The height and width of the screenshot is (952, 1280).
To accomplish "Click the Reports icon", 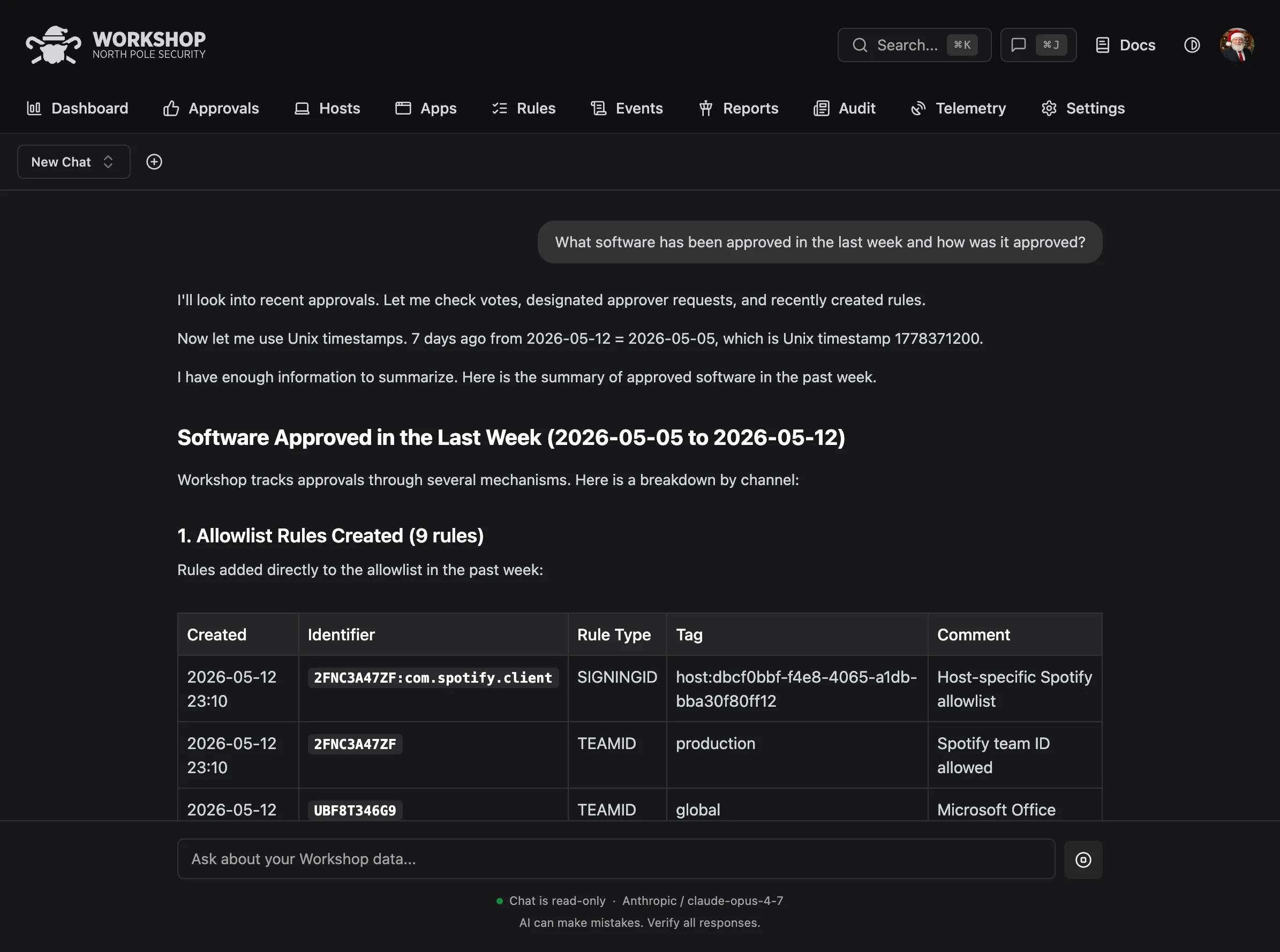I will click(x=706, y=108).
